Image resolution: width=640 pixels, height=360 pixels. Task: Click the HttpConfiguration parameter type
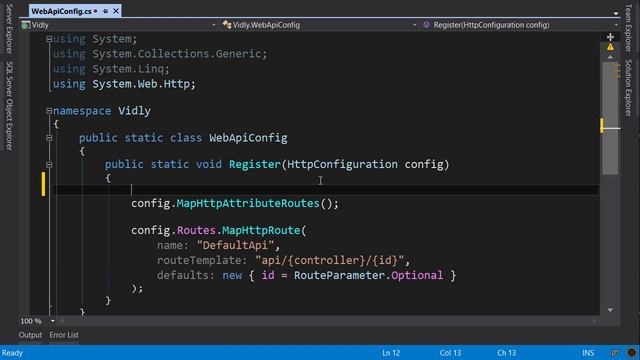click(342, 164)
